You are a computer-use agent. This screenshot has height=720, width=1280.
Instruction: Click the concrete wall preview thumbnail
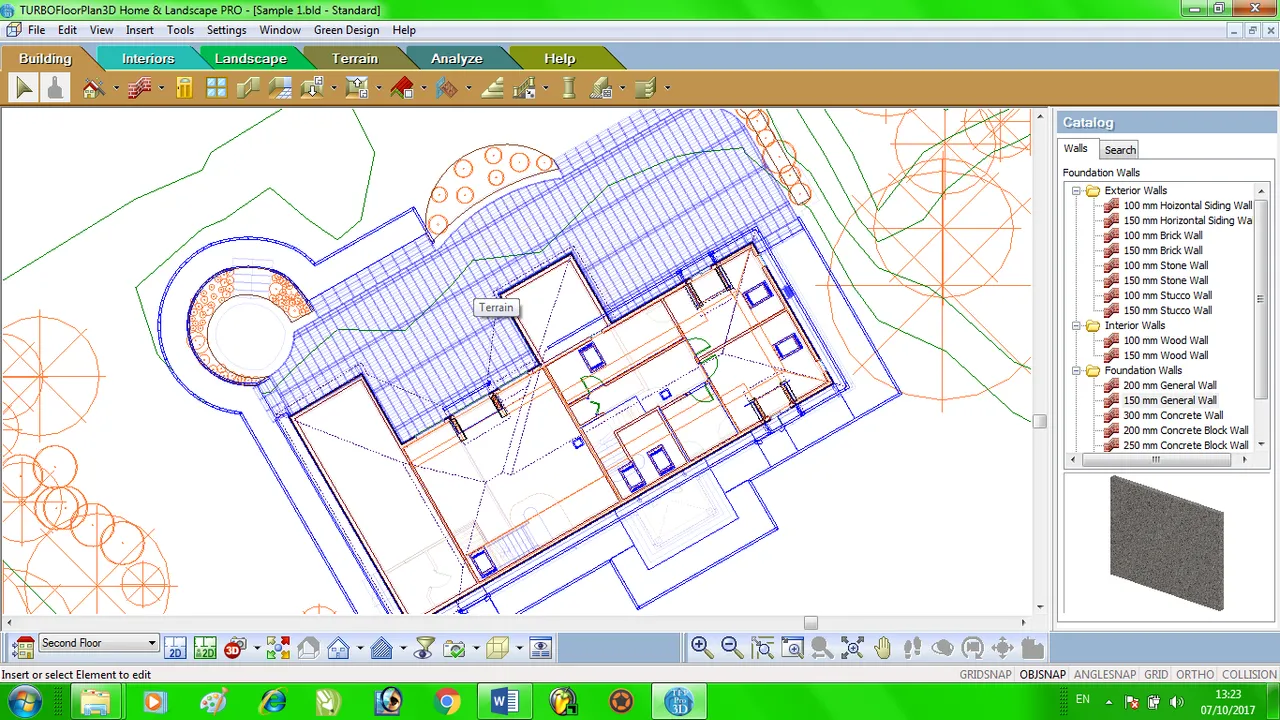pyautogui.click(x=1166, y=541)
